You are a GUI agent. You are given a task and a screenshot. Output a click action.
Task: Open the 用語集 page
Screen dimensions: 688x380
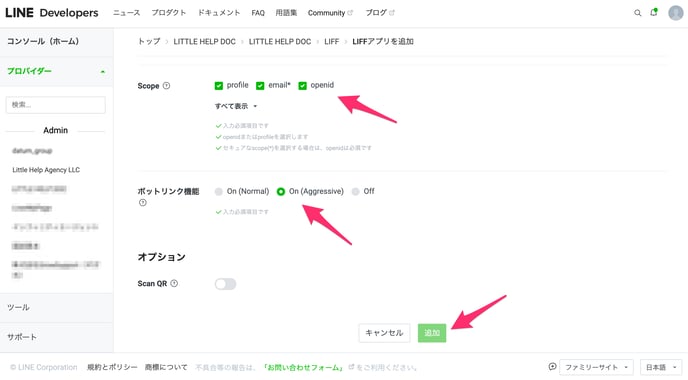point(286,13)
